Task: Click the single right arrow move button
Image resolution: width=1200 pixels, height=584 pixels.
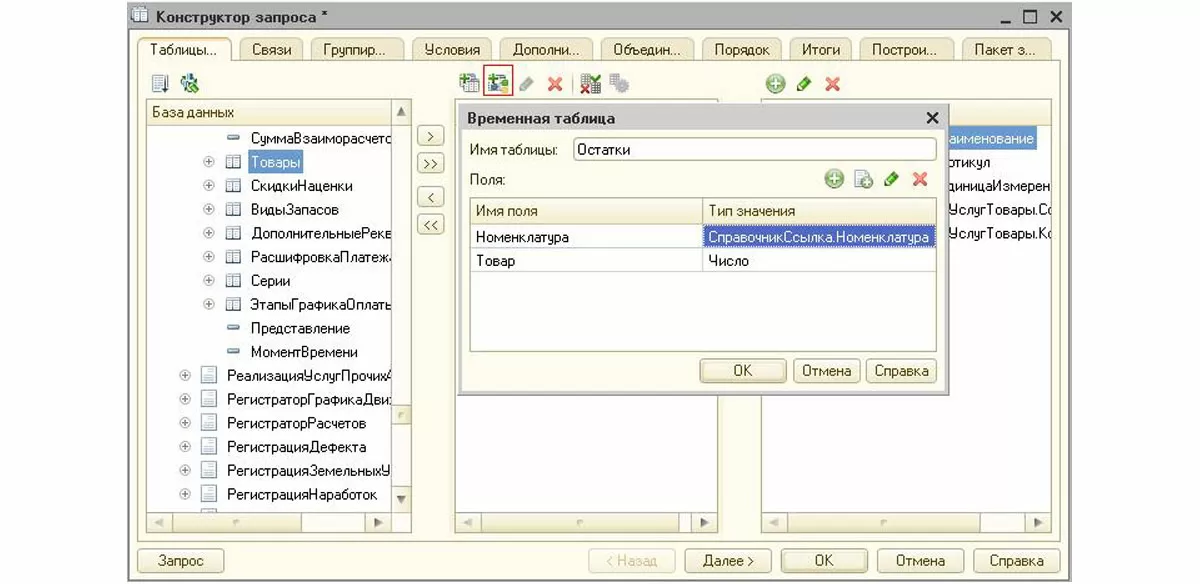Action: tap(430, 136)
